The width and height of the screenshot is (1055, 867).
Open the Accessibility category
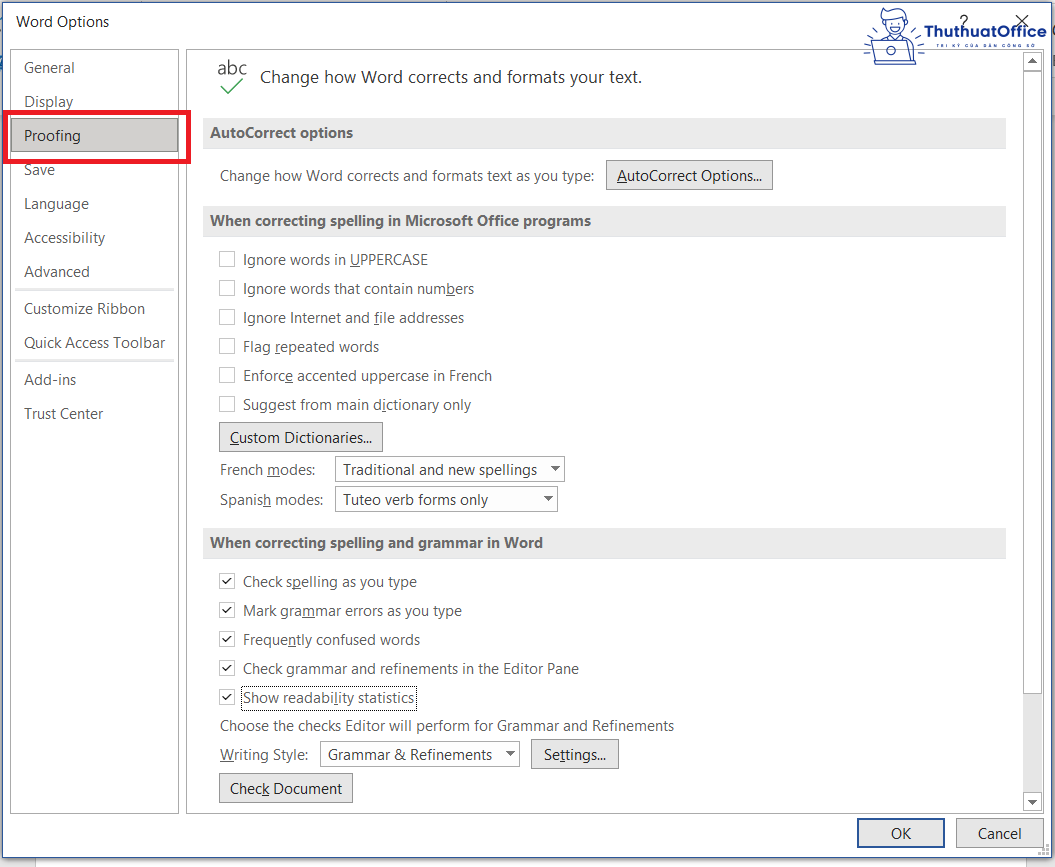pyautogui.click(x=64, y=238)
